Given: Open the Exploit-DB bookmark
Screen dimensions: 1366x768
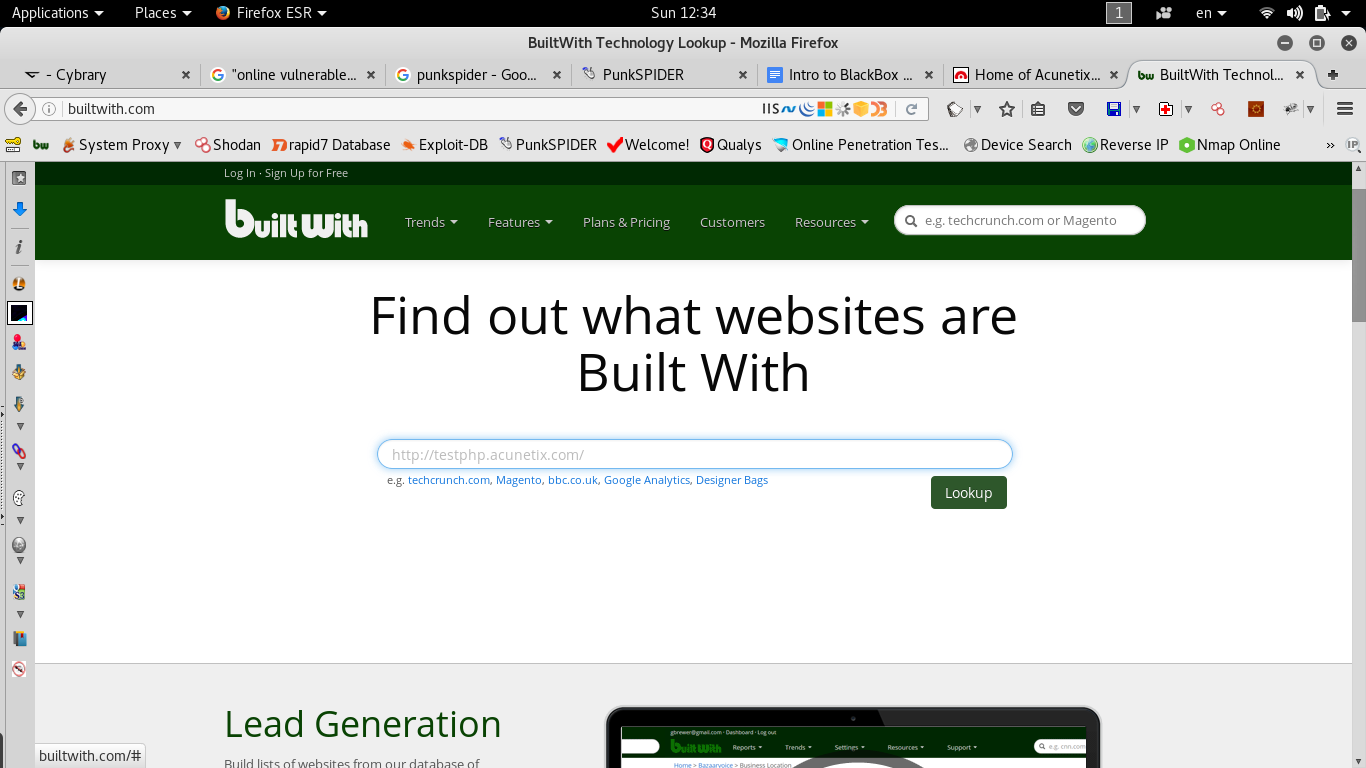Looking at the screenshot, I should point(445,145).
